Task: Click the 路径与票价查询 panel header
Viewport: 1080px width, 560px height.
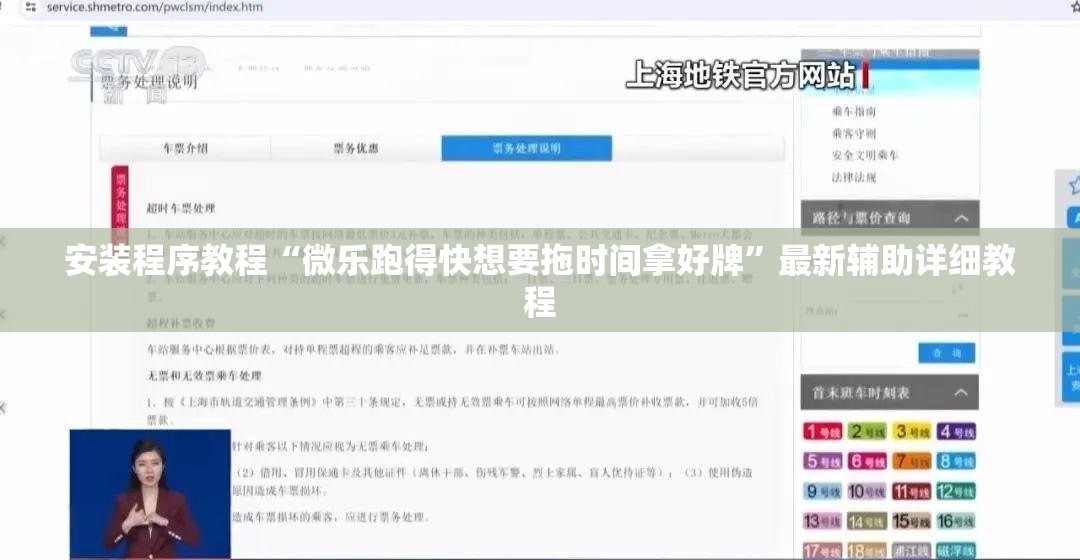Action: pos(889,218)
